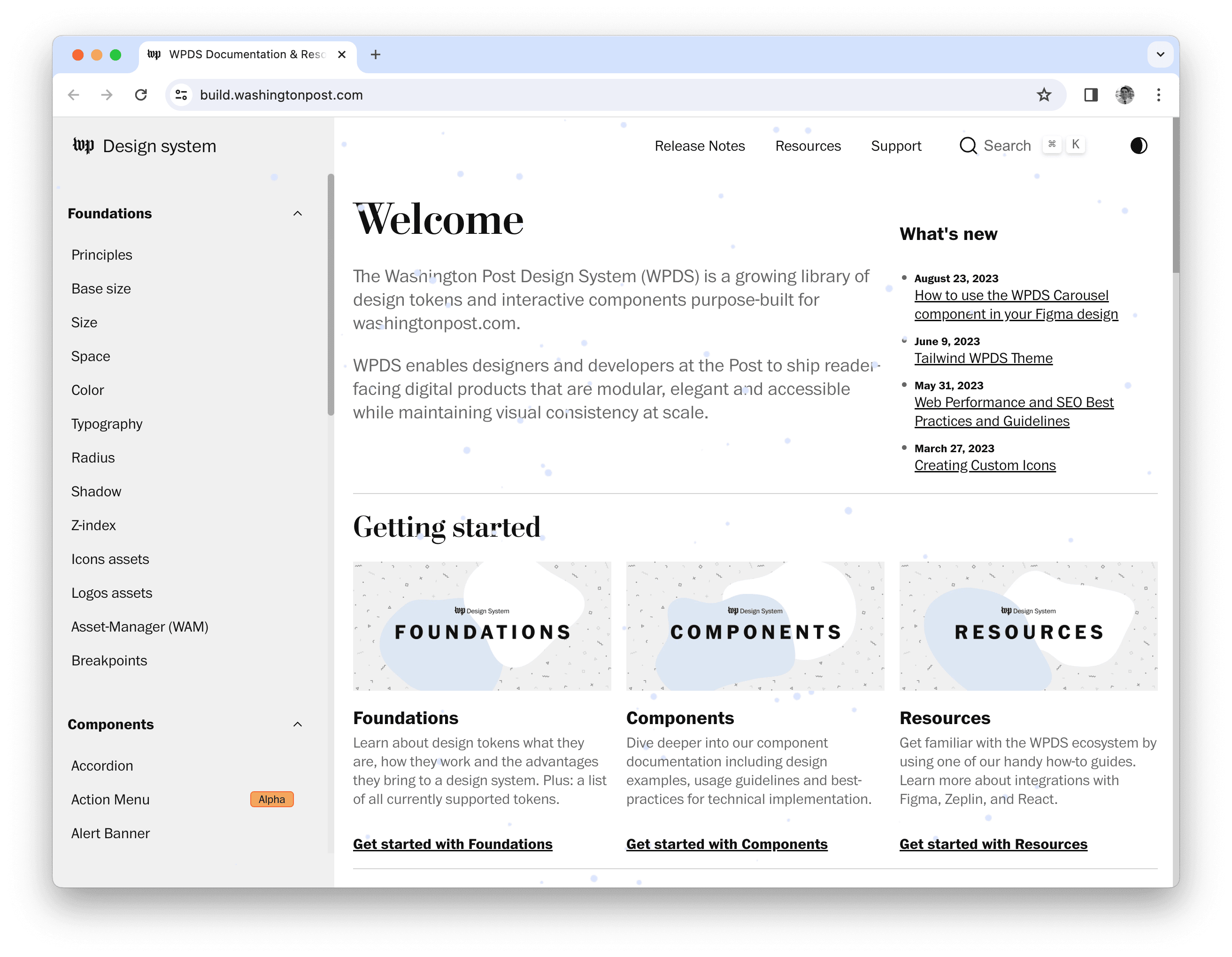The height and width of the screenshot is (957, 1232).
Task: Collapse the Components section chevron
Action: pos(299,725)
